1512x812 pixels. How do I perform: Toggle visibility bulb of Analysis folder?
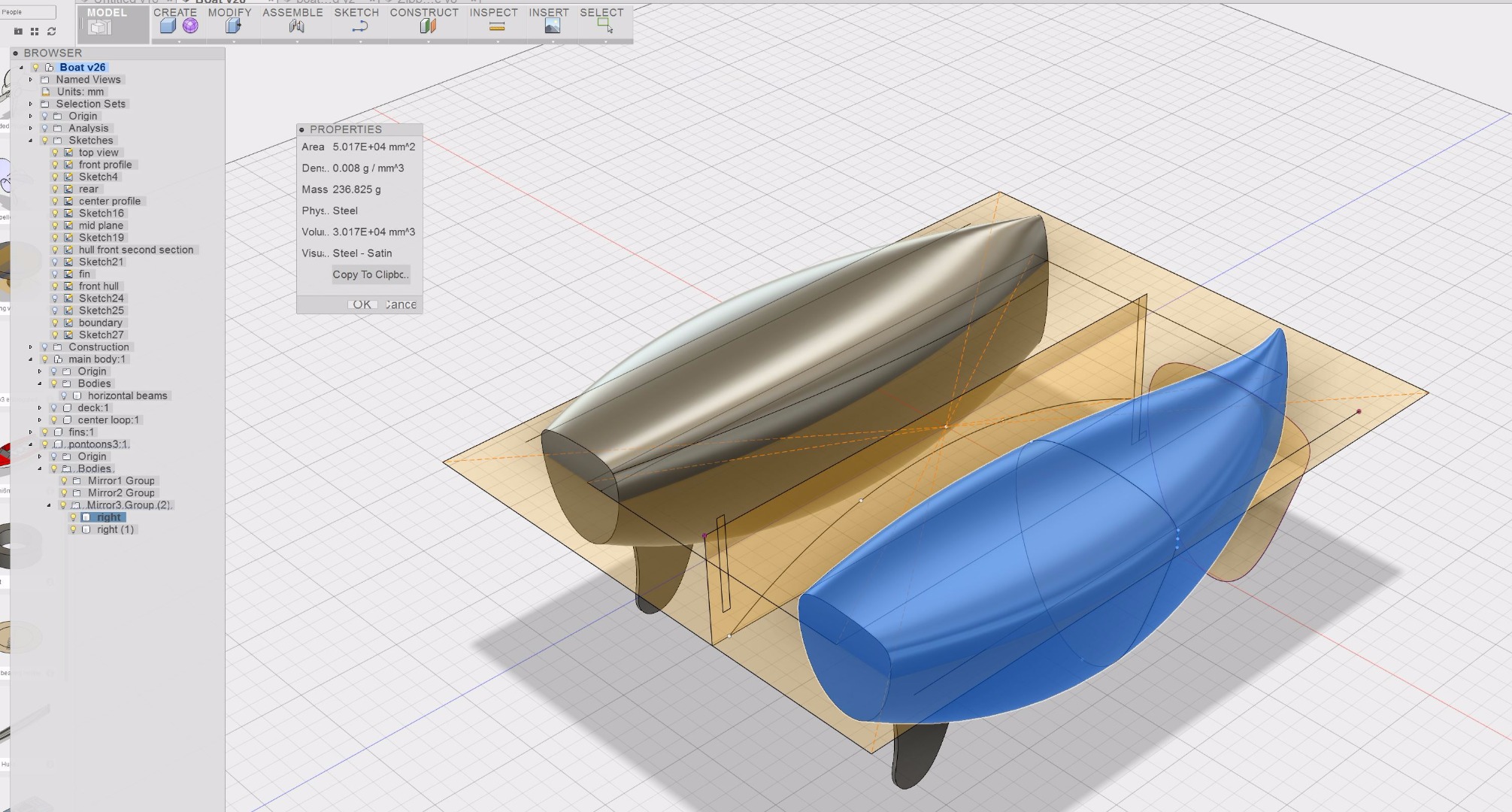[44, 128]
